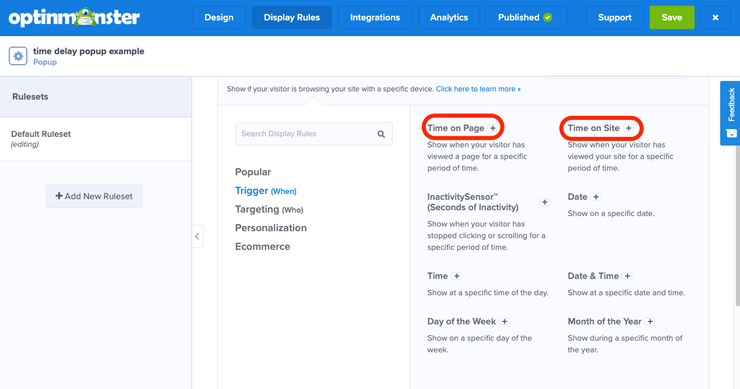Select the Time on Page rule title
Screen dimensions: 740x389
[x=456, y=128]
